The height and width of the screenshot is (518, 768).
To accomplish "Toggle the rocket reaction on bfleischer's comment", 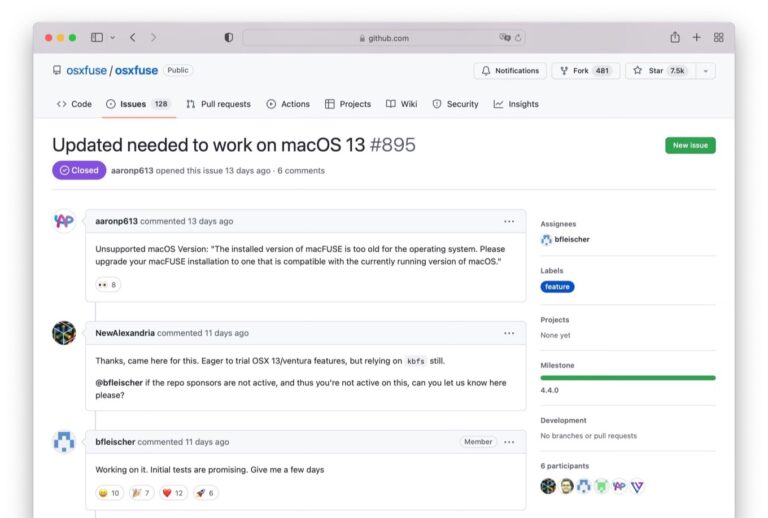I will (x=205, y=493).
